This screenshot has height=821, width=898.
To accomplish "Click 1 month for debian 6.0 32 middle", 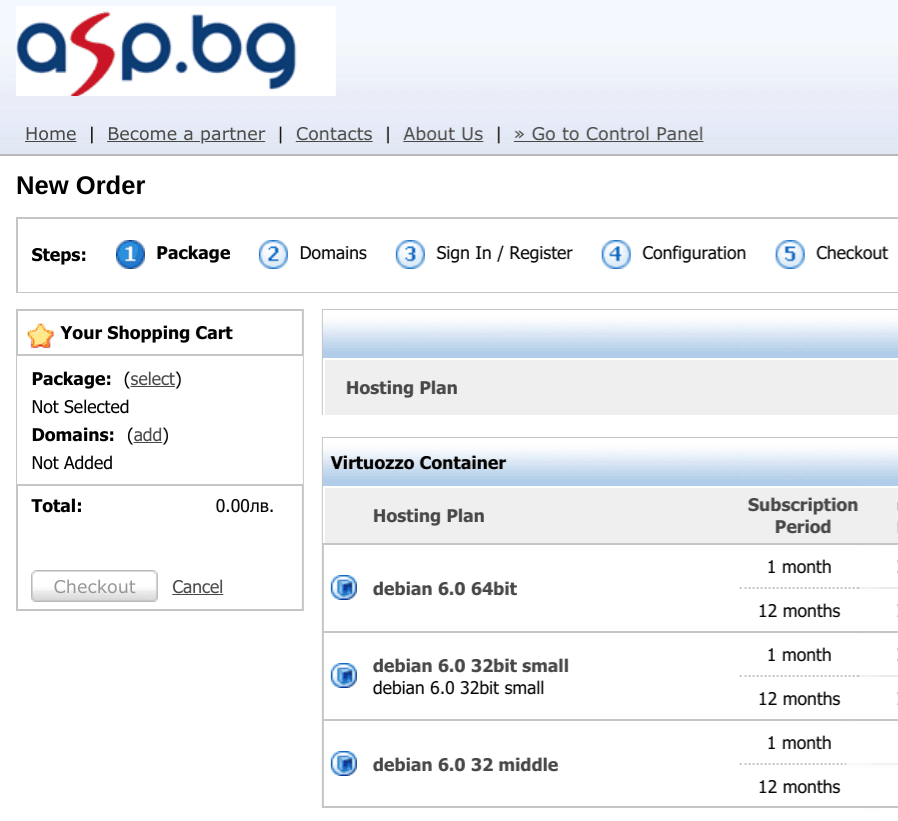I will pos(799,743).
